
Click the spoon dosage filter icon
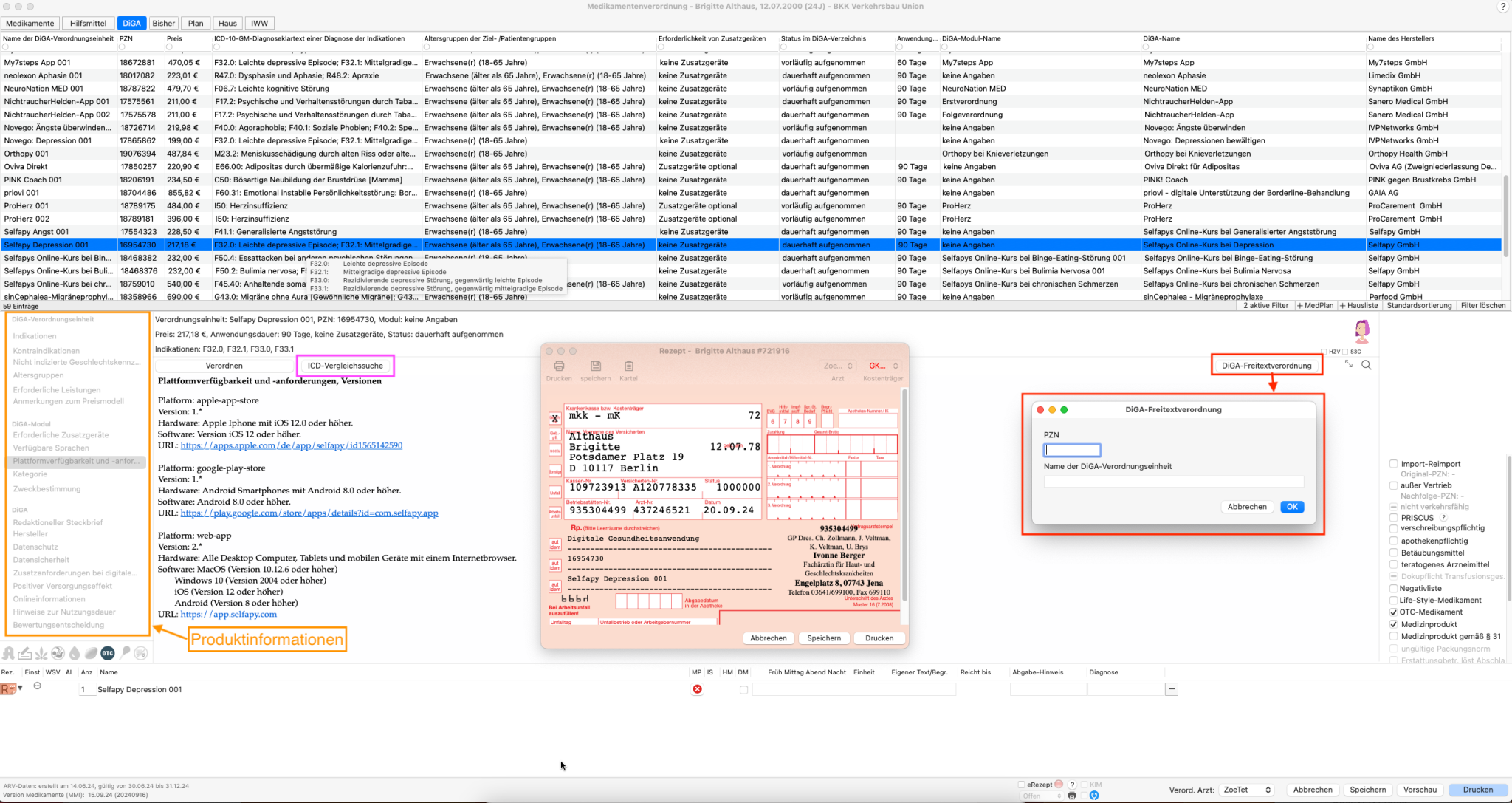(125, 653)
